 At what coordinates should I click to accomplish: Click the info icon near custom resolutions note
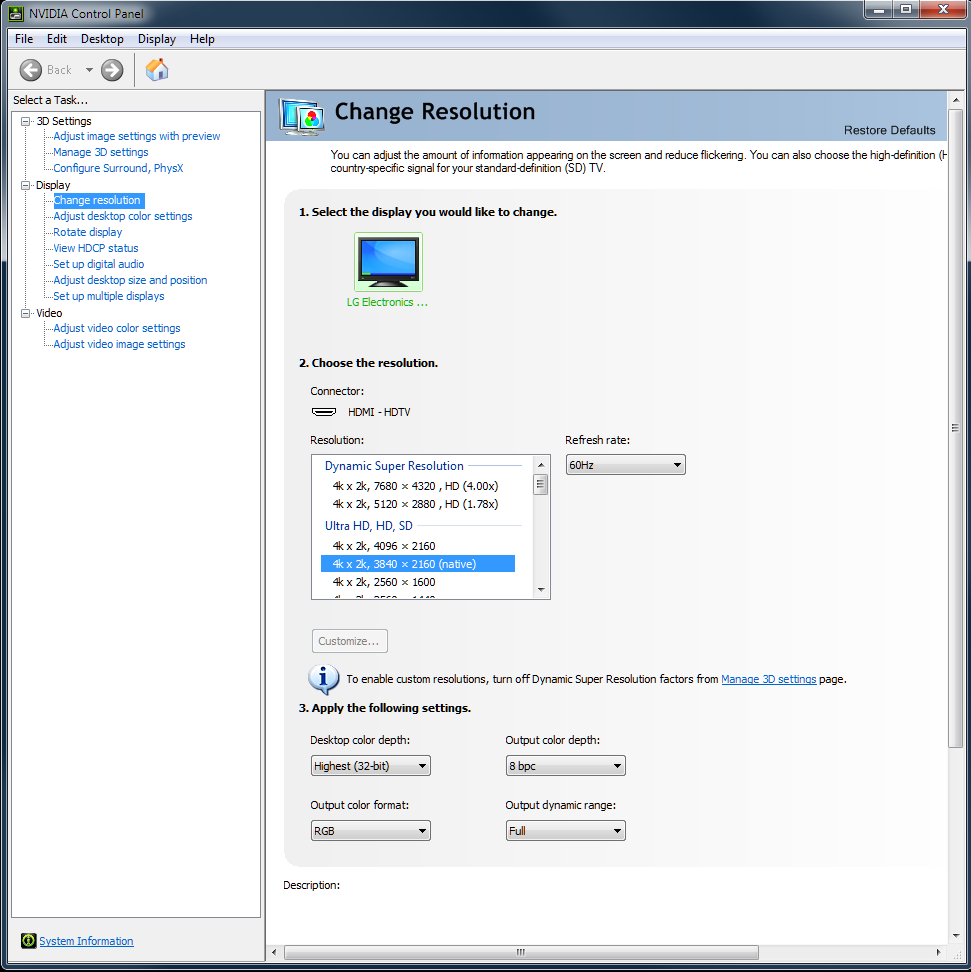pyautogui.click(x=324, y=679)
